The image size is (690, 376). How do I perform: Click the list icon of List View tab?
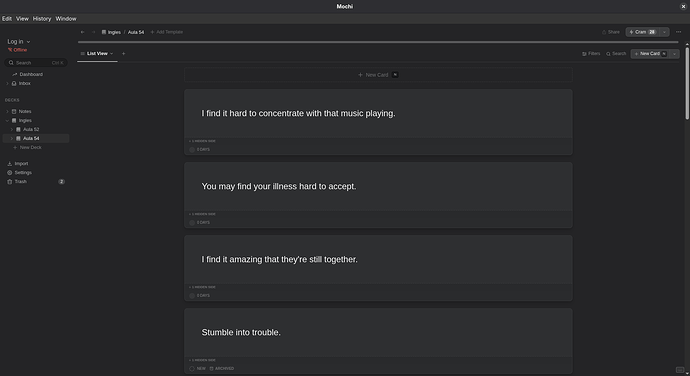point(83,54)
